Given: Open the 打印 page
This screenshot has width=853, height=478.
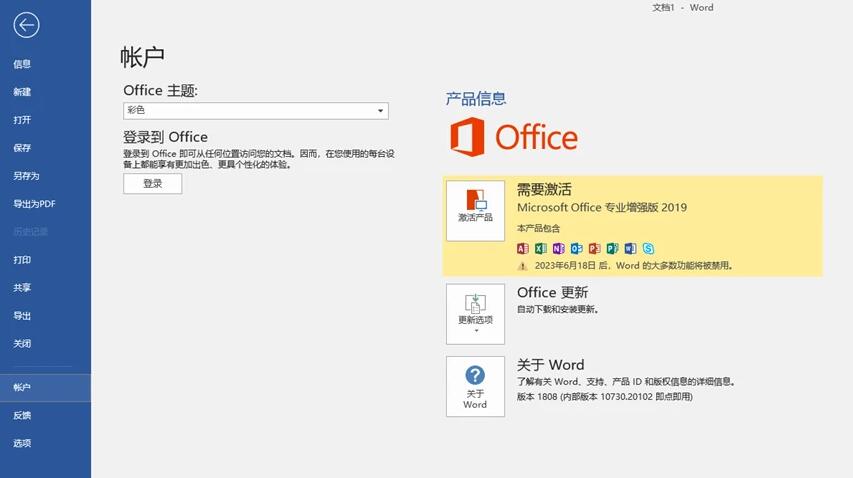Looking at the screenshot, I should [x=22, y=260].
